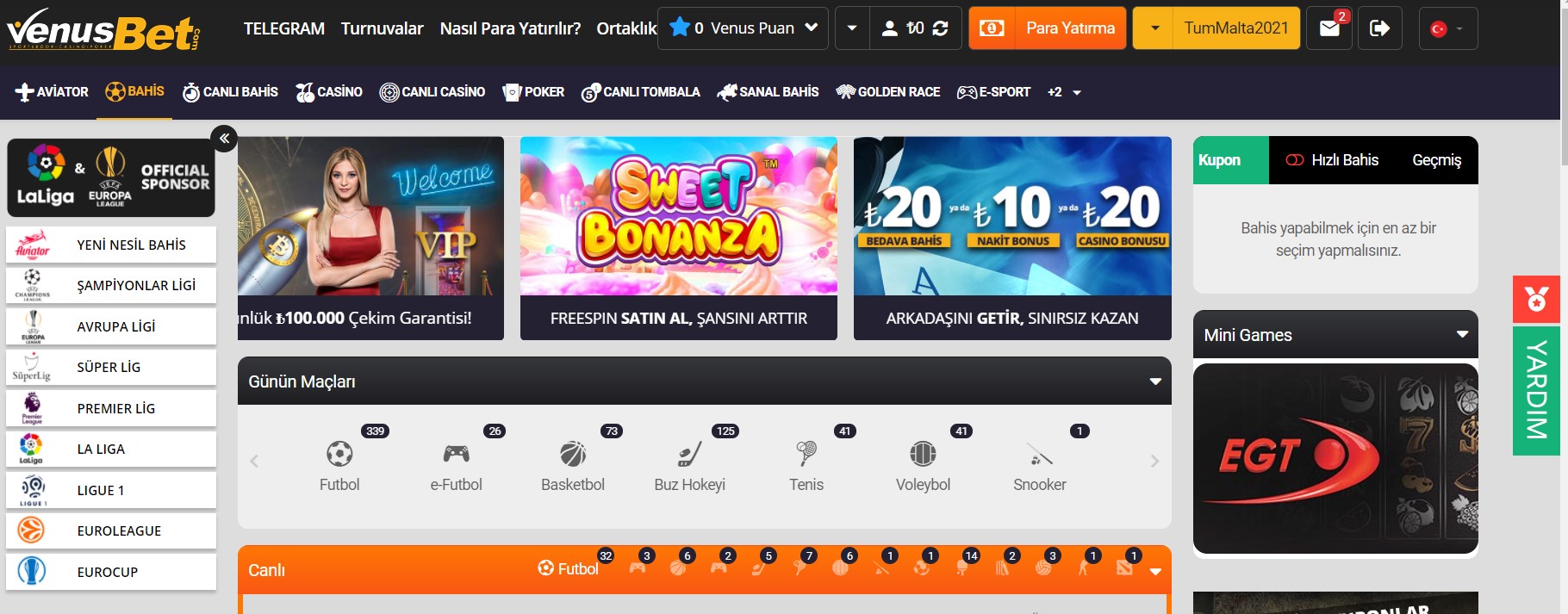Select live volleyball icon with 6 badge

coord(840,567)
